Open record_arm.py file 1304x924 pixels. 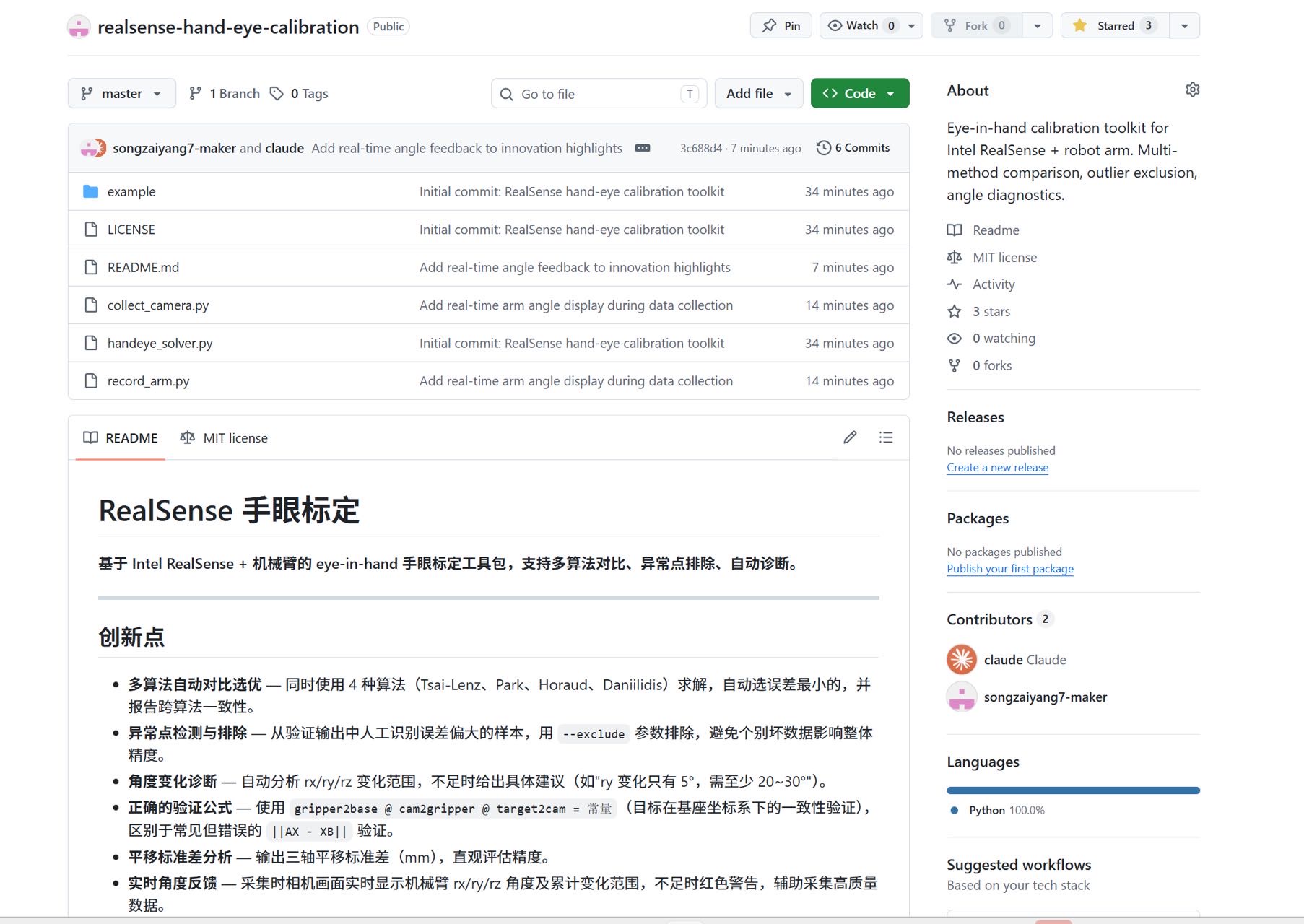click(x=149, y=381)
